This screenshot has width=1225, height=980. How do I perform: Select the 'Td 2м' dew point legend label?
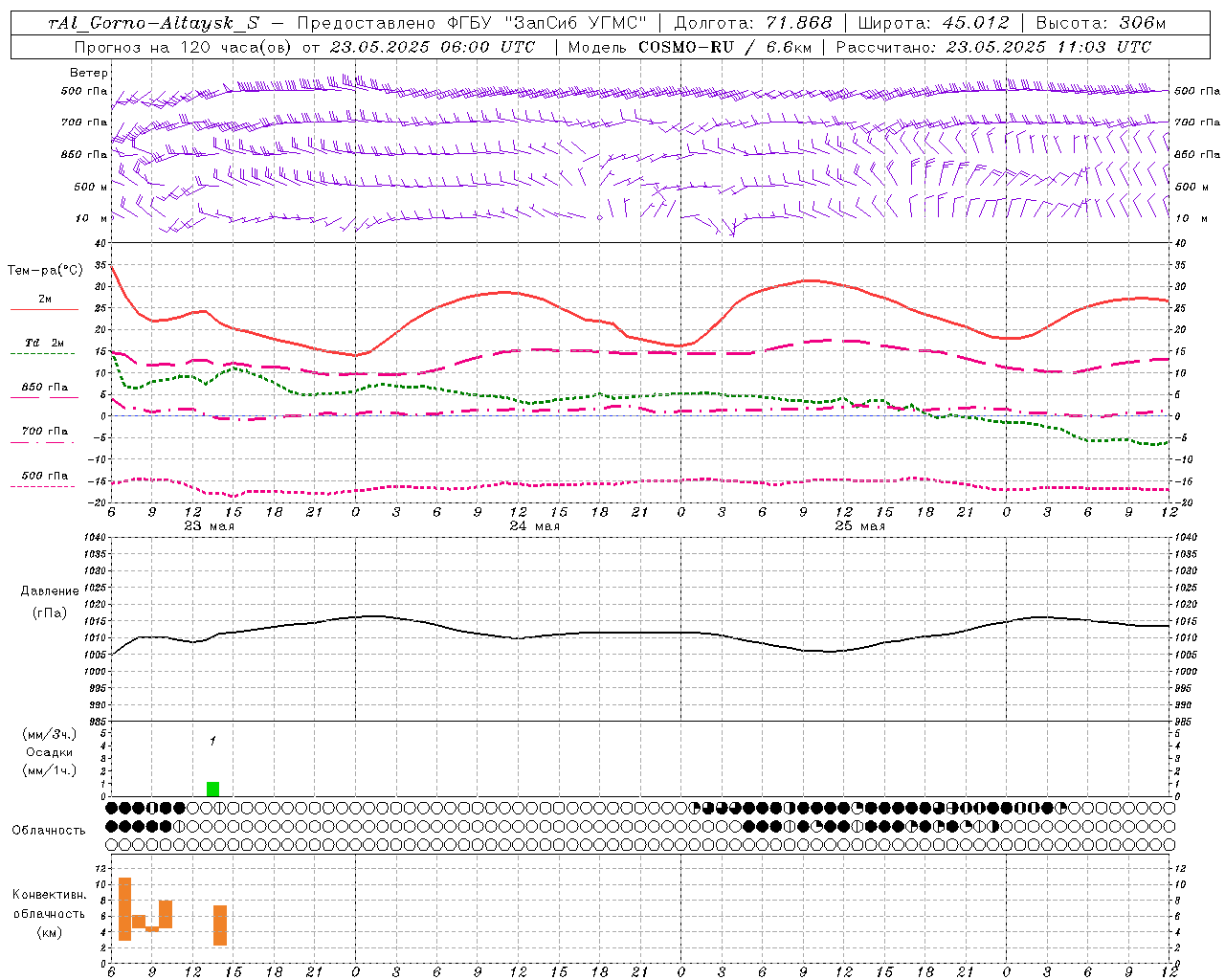(45, 343)
